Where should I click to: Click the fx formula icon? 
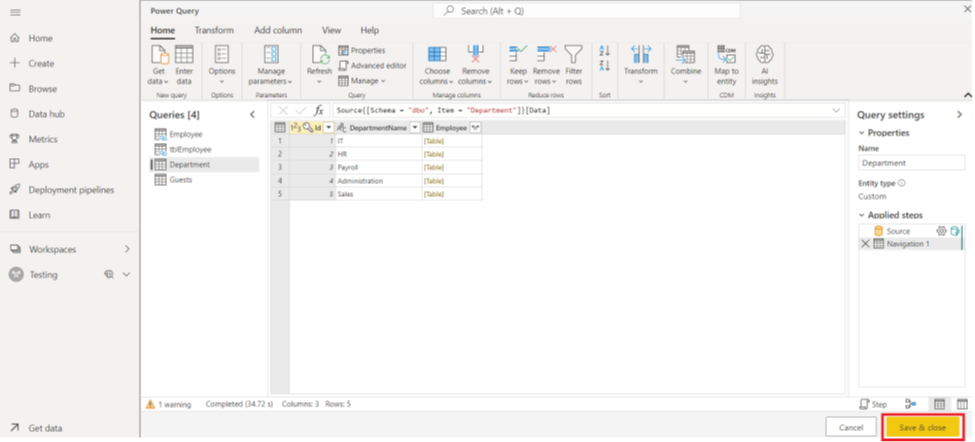tap(318, 110)
